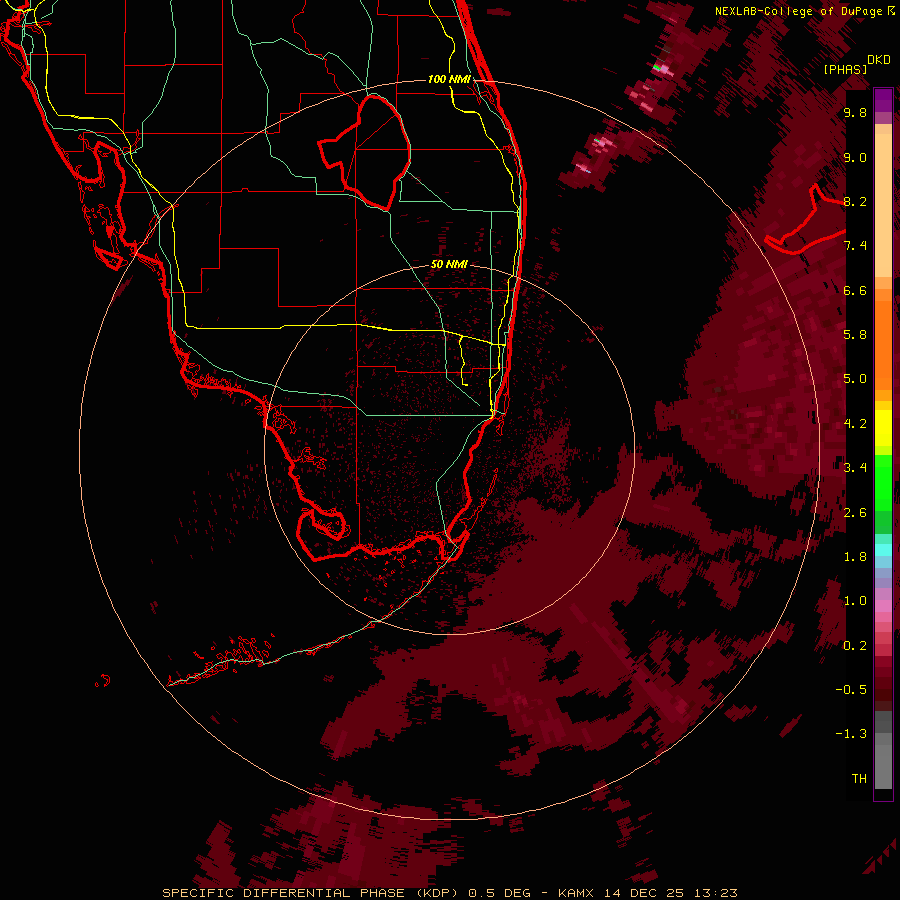Click the yellow segment of color bar
900x900 pixels.
883,428
